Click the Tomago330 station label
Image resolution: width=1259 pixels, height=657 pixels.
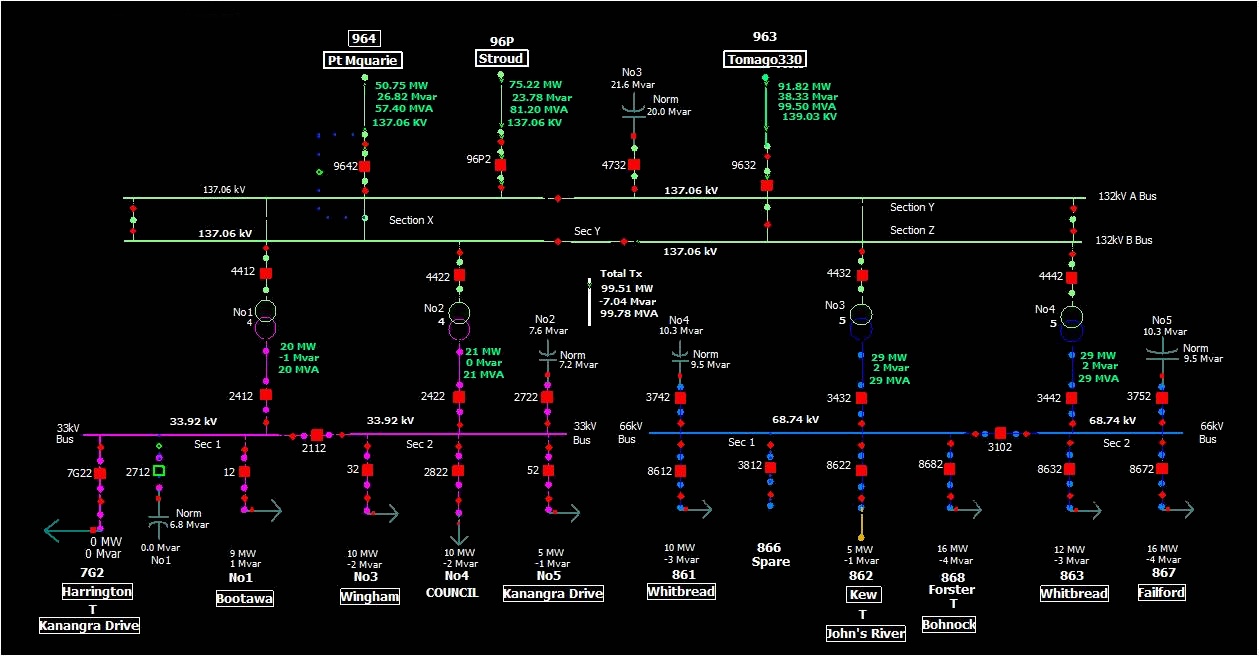pos(765,59)
